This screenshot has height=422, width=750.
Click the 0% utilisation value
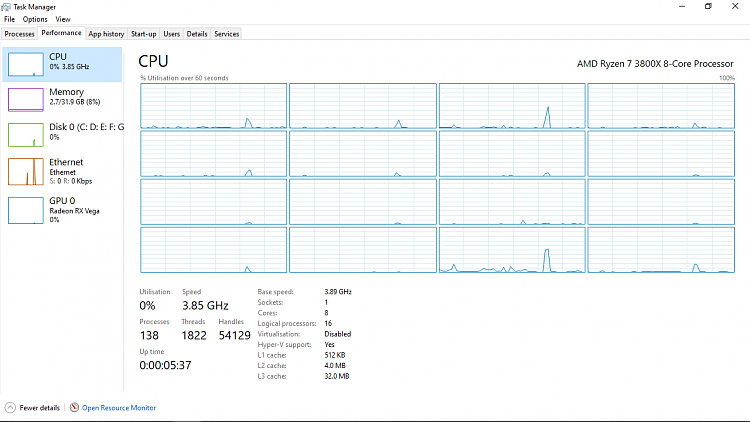(147, 306)
